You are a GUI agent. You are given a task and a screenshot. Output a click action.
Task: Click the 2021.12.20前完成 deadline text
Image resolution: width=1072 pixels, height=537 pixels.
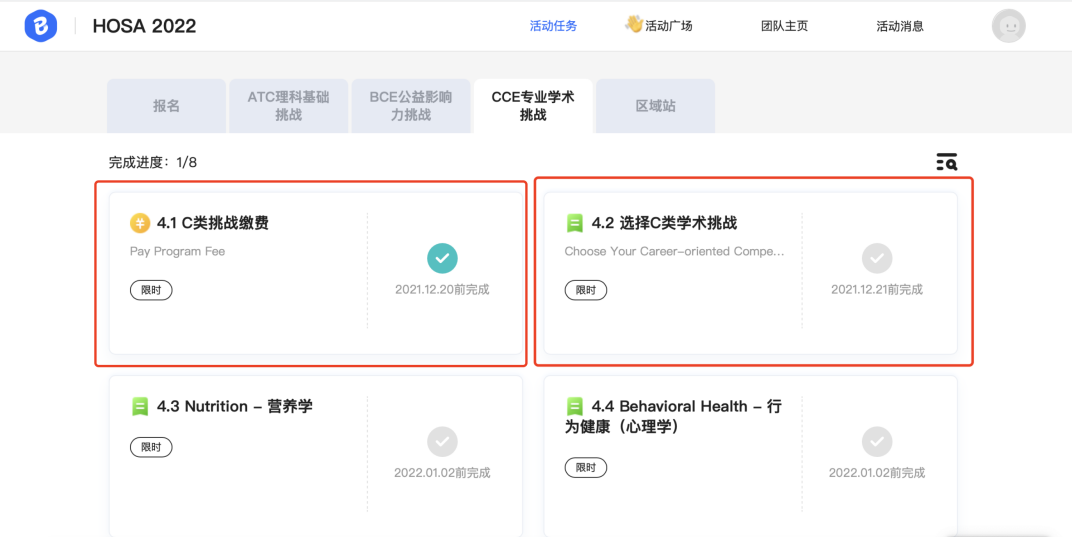(x=442, y=289)
